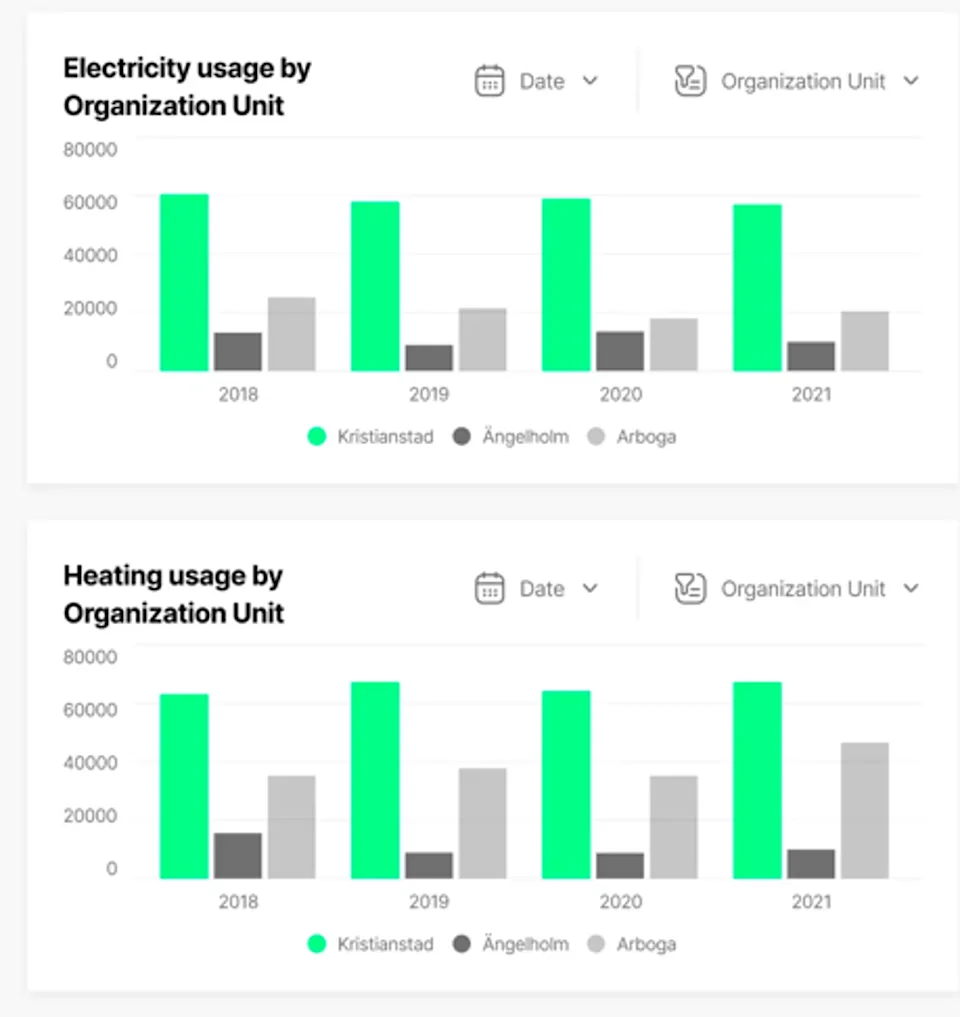Image resolution: width=960 pixels, height=1017 pixels.
Task: Click organization filter icon in Heating card
Action: [x=690, y=588]
